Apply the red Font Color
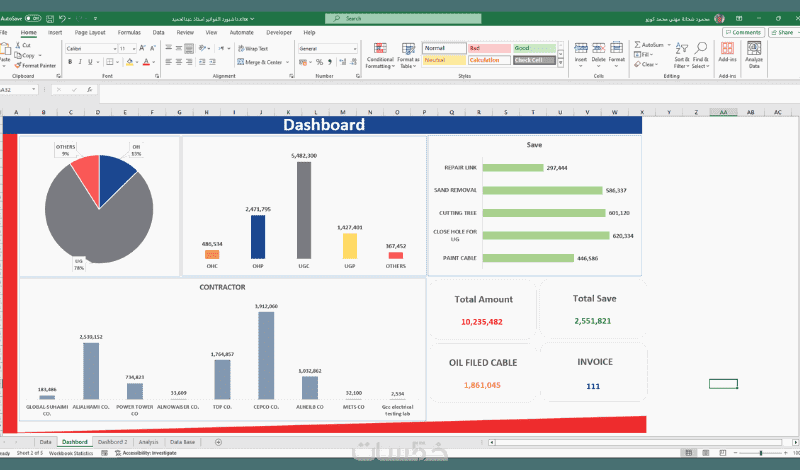This screenshot has height=470, width=800. (146, 62)
